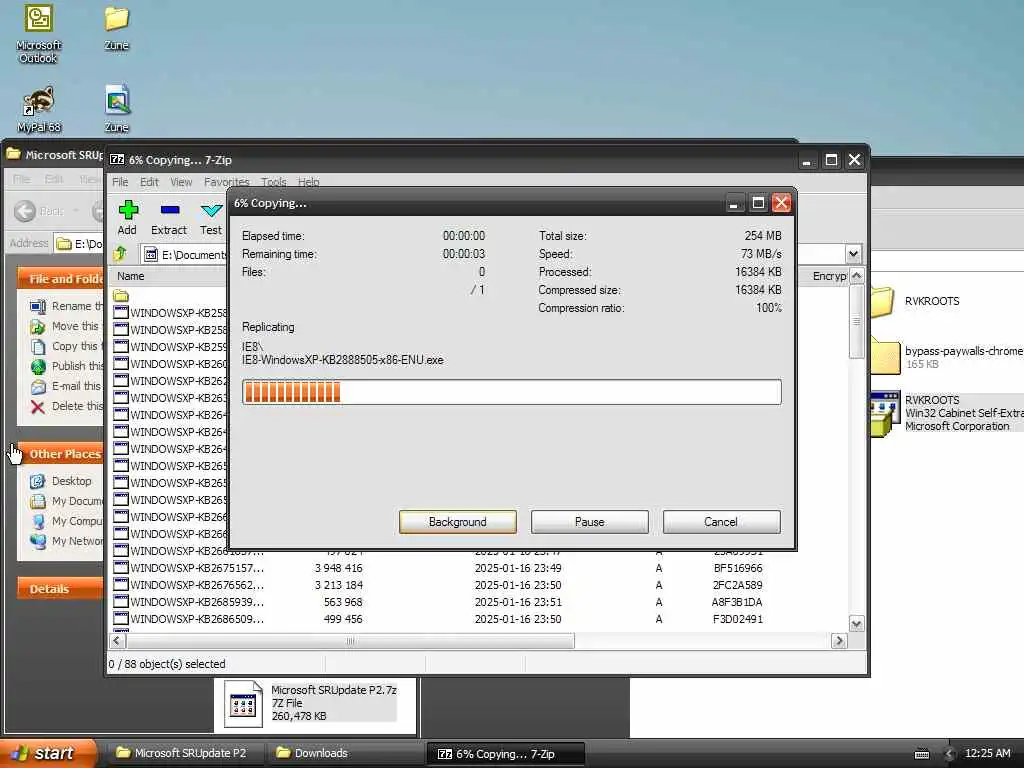Click the vertical scrollbar up arrow in 7-Zip
Image resolution: width=1024 pixels, height=768 pixels.
(856, 276)
